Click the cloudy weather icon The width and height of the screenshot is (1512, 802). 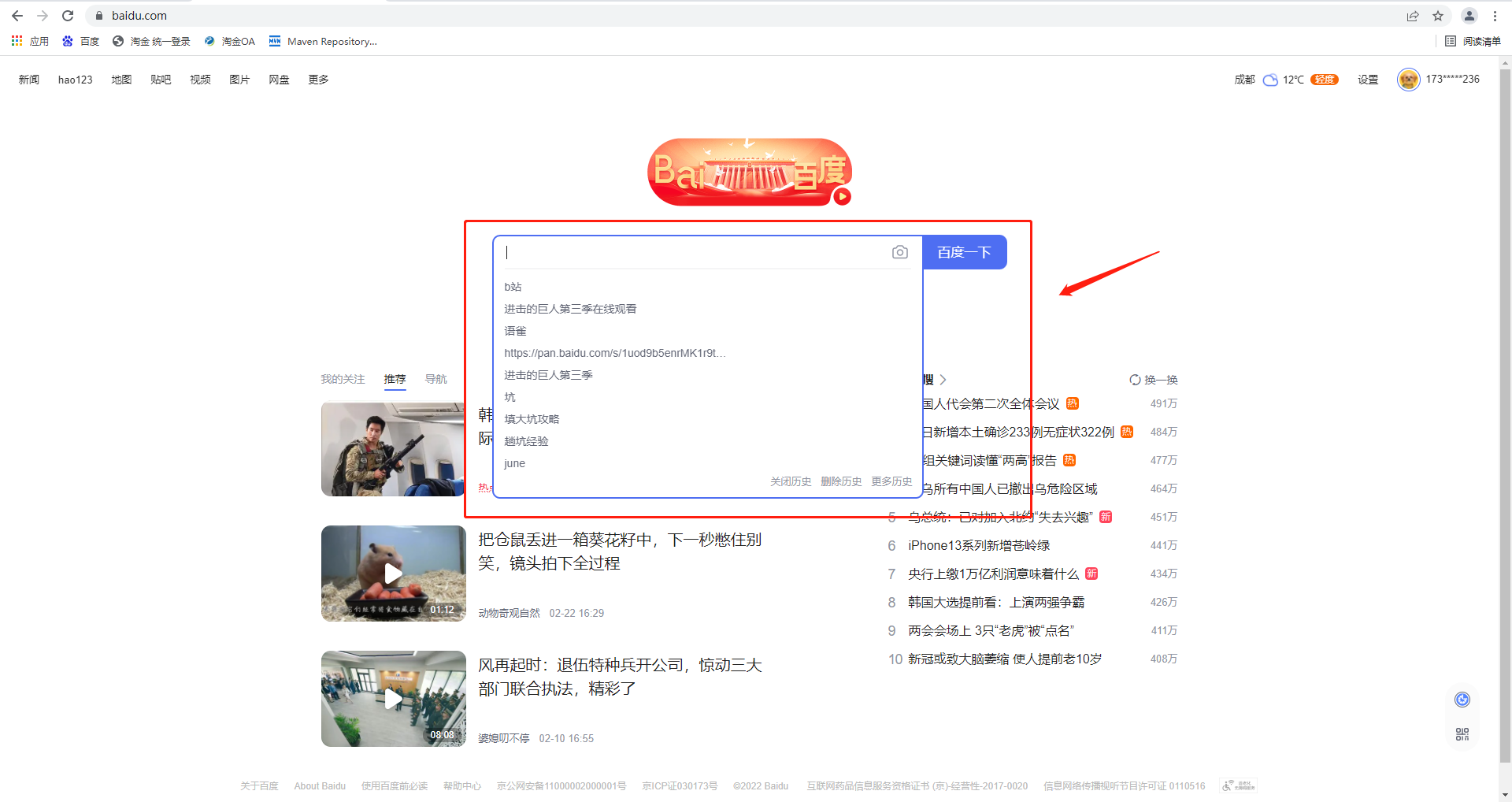tap(1270, 80)
